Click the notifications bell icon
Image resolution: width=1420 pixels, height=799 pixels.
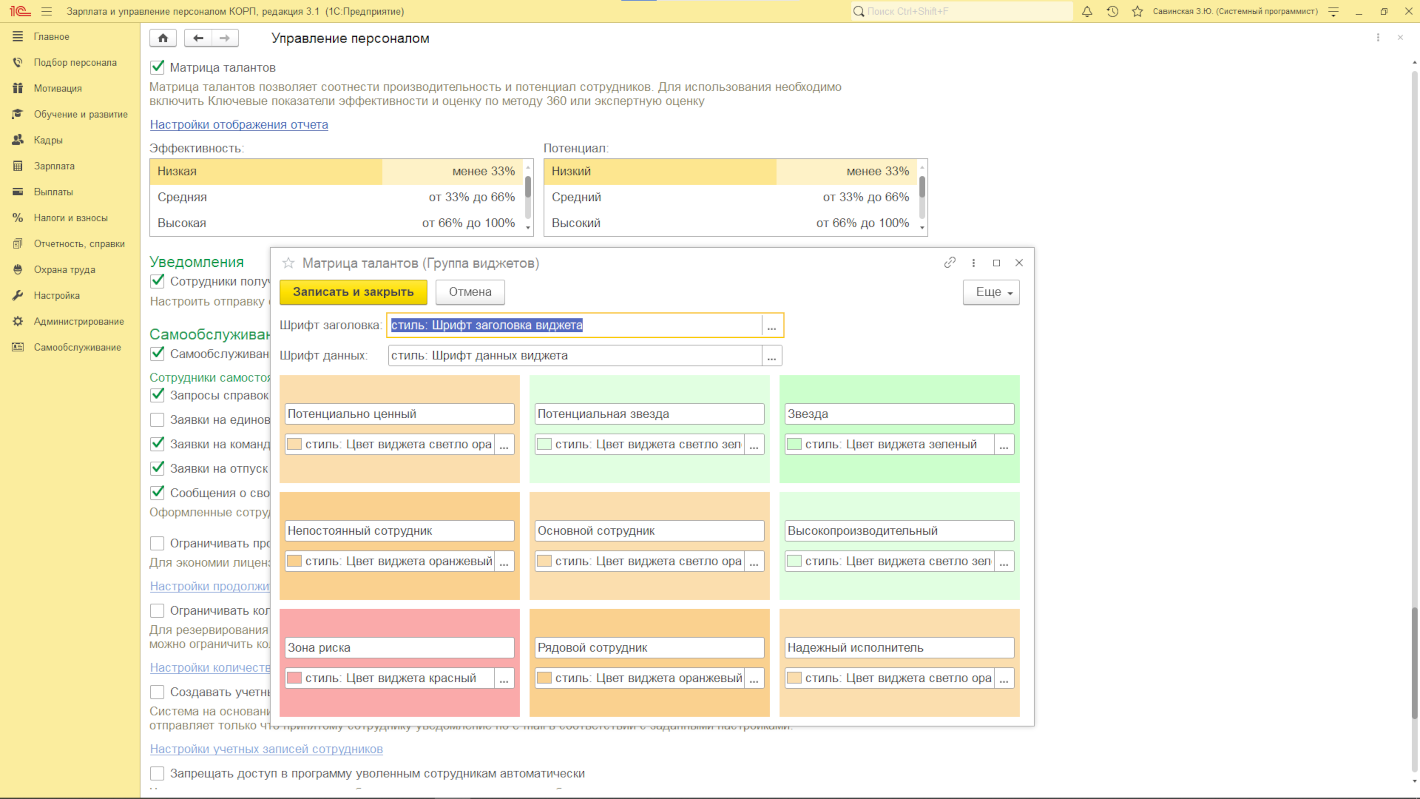pyautogui.click(x=1087, y=11)
